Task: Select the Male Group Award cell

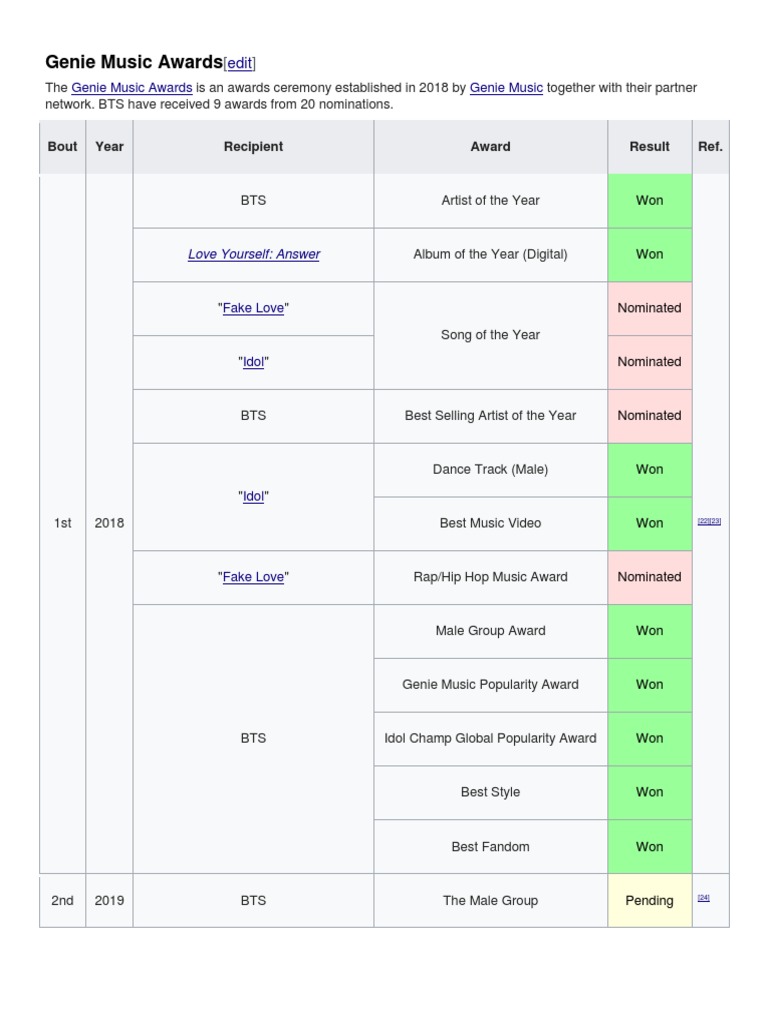Action: pyautogui.click(x=490, y=630)
